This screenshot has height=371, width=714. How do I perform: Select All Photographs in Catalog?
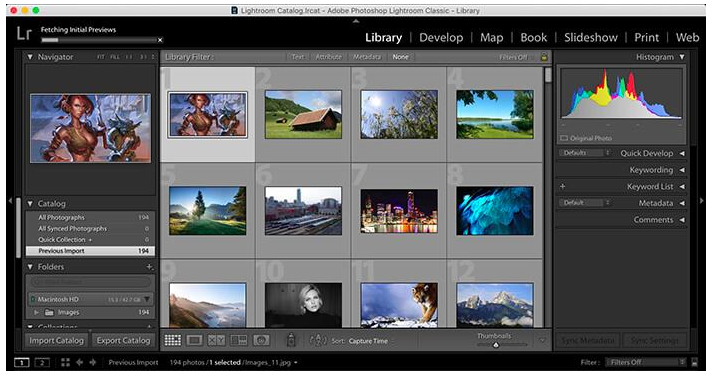pyautogui.click(x=90, y=218)
